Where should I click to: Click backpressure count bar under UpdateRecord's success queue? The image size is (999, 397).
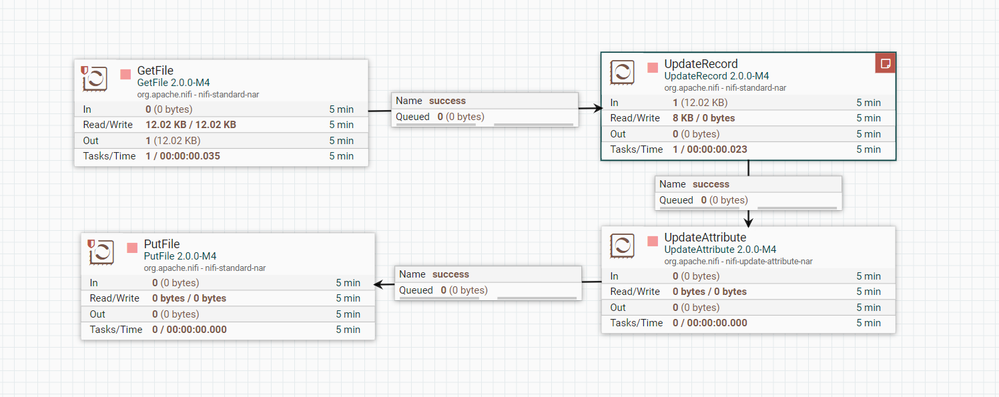coord(700,208)
